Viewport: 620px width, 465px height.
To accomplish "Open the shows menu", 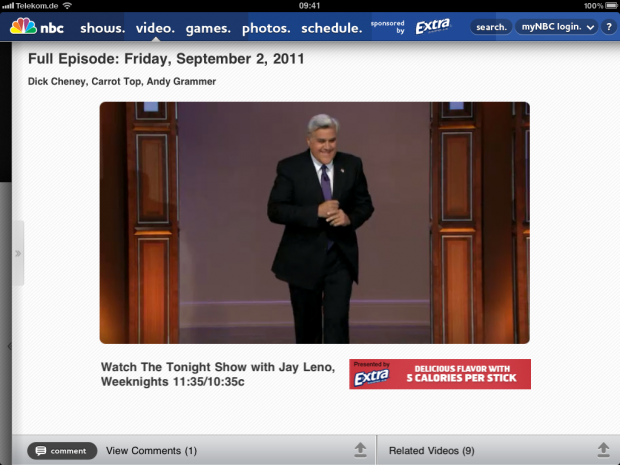I will [x=102, y=28].
